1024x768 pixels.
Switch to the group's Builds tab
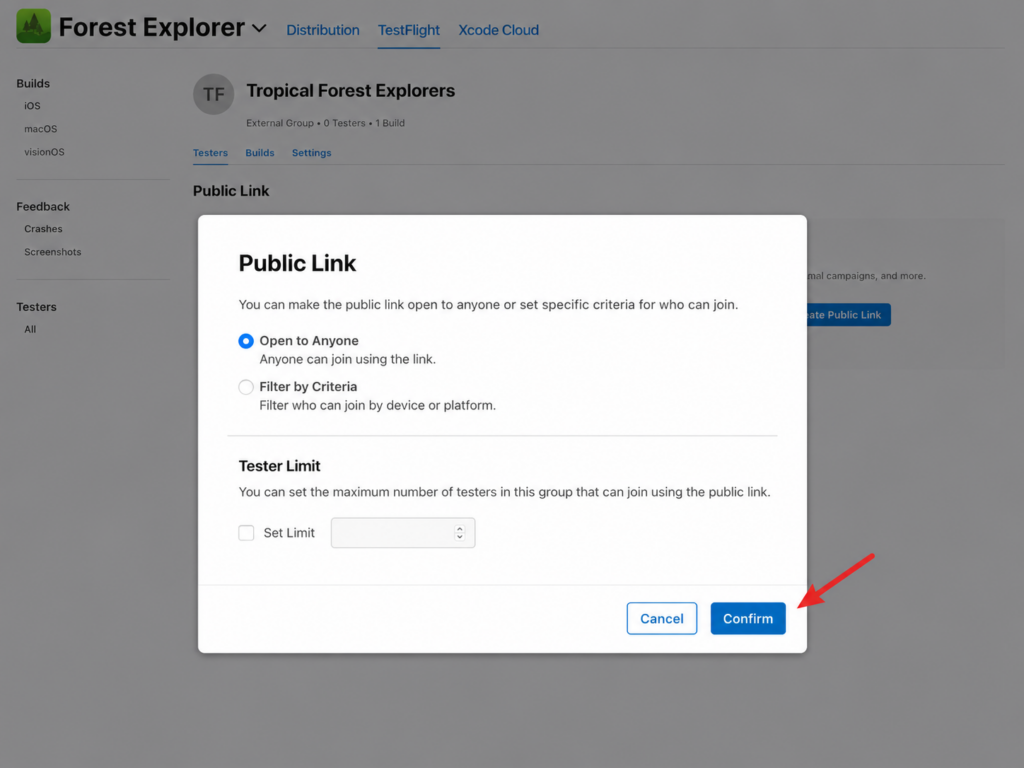point(260,153)
